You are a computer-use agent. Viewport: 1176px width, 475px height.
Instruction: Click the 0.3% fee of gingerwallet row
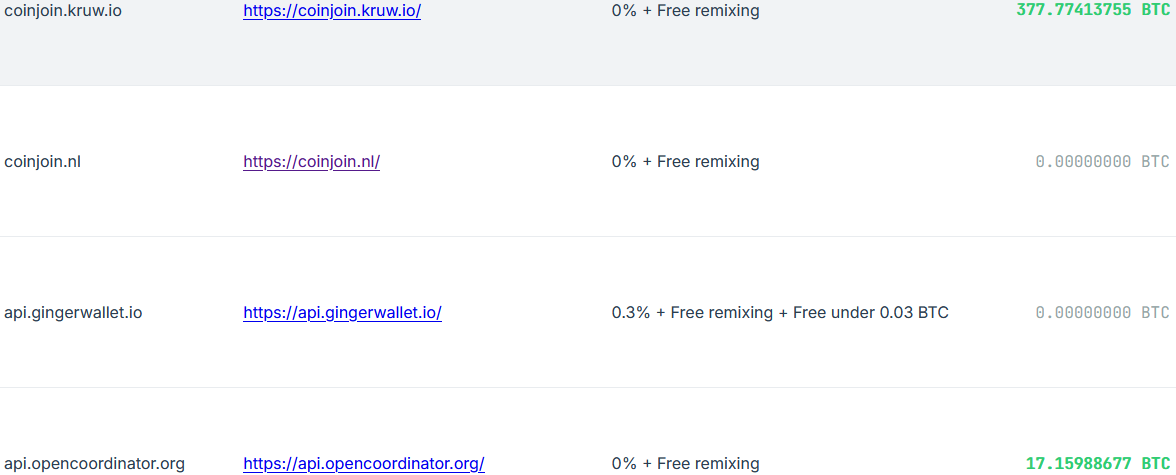(x=631, y=313)
